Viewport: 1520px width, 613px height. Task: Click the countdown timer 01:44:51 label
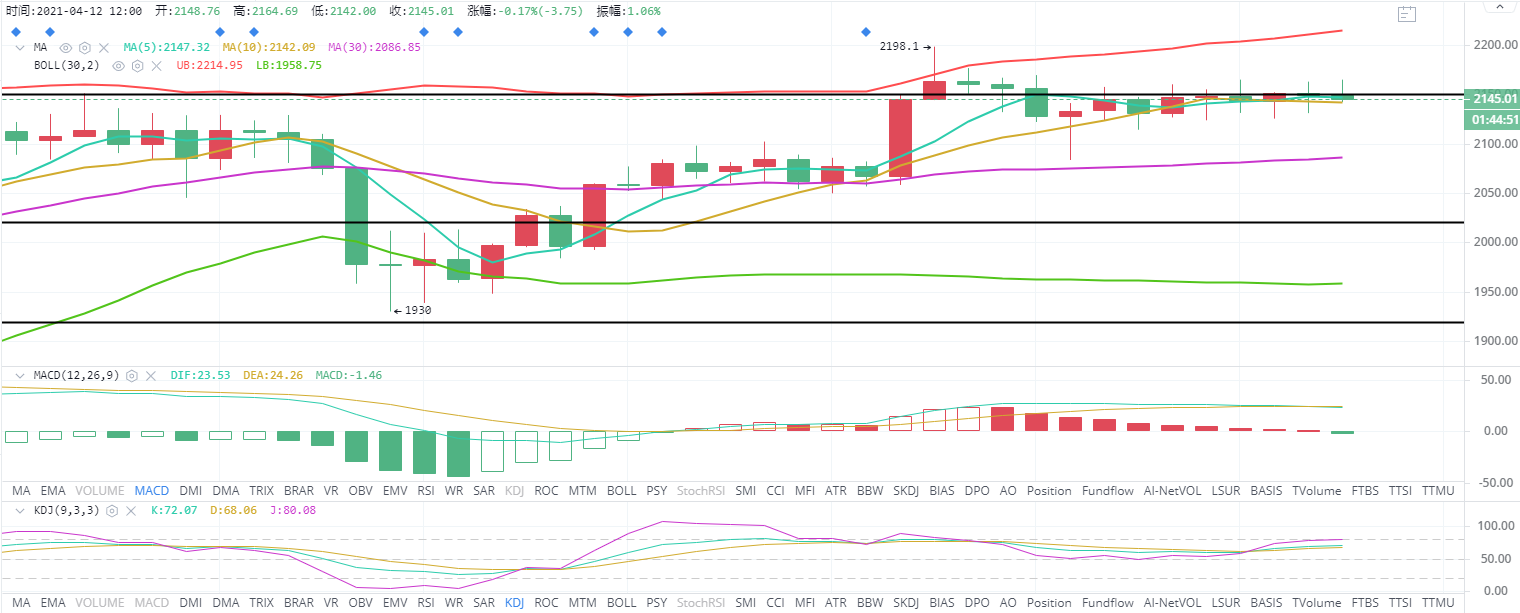1490,119
